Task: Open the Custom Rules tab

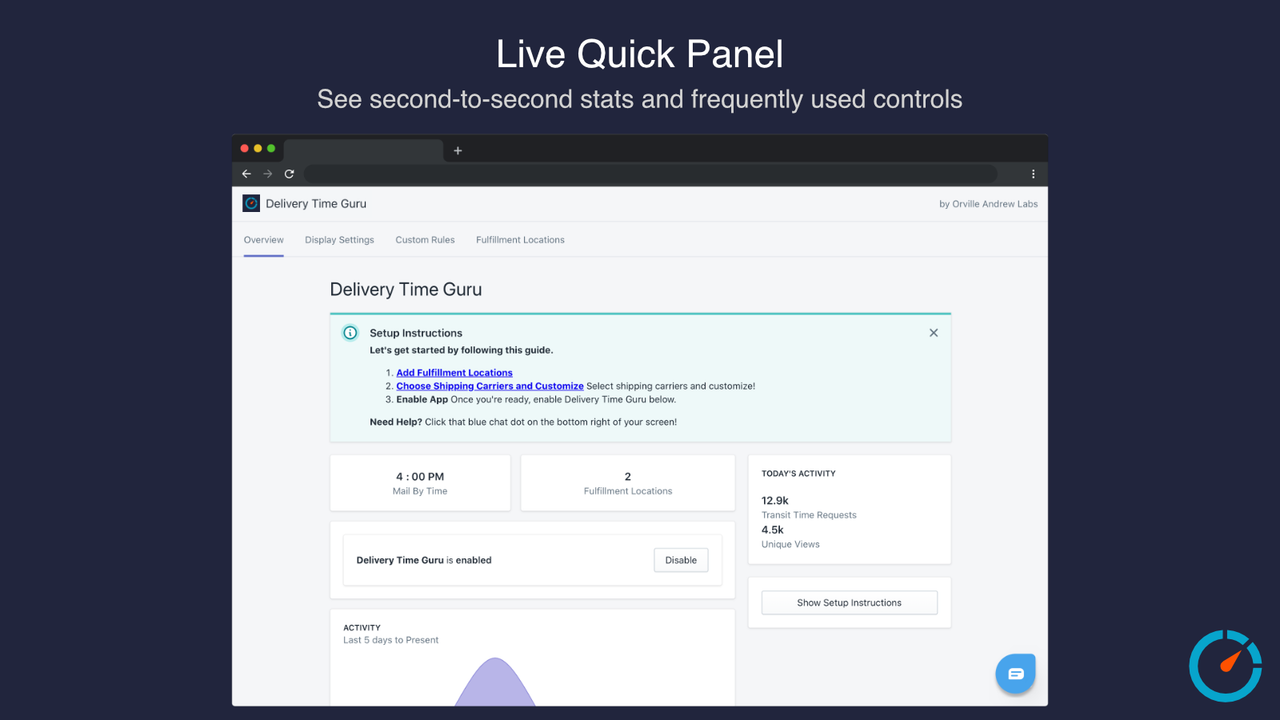Action: pyautogui.click(x=425, y=240)
